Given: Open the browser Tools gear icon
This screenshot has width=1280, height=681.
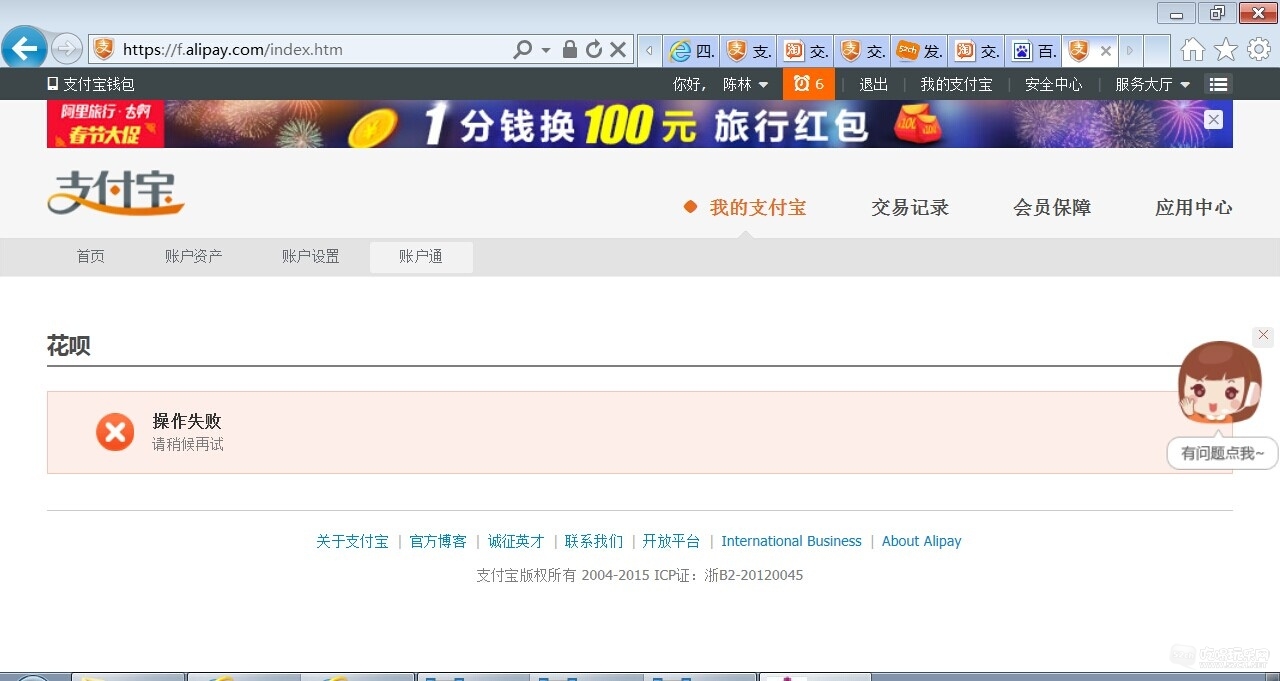Looking at the screenshot, I should pos(1258,49).
